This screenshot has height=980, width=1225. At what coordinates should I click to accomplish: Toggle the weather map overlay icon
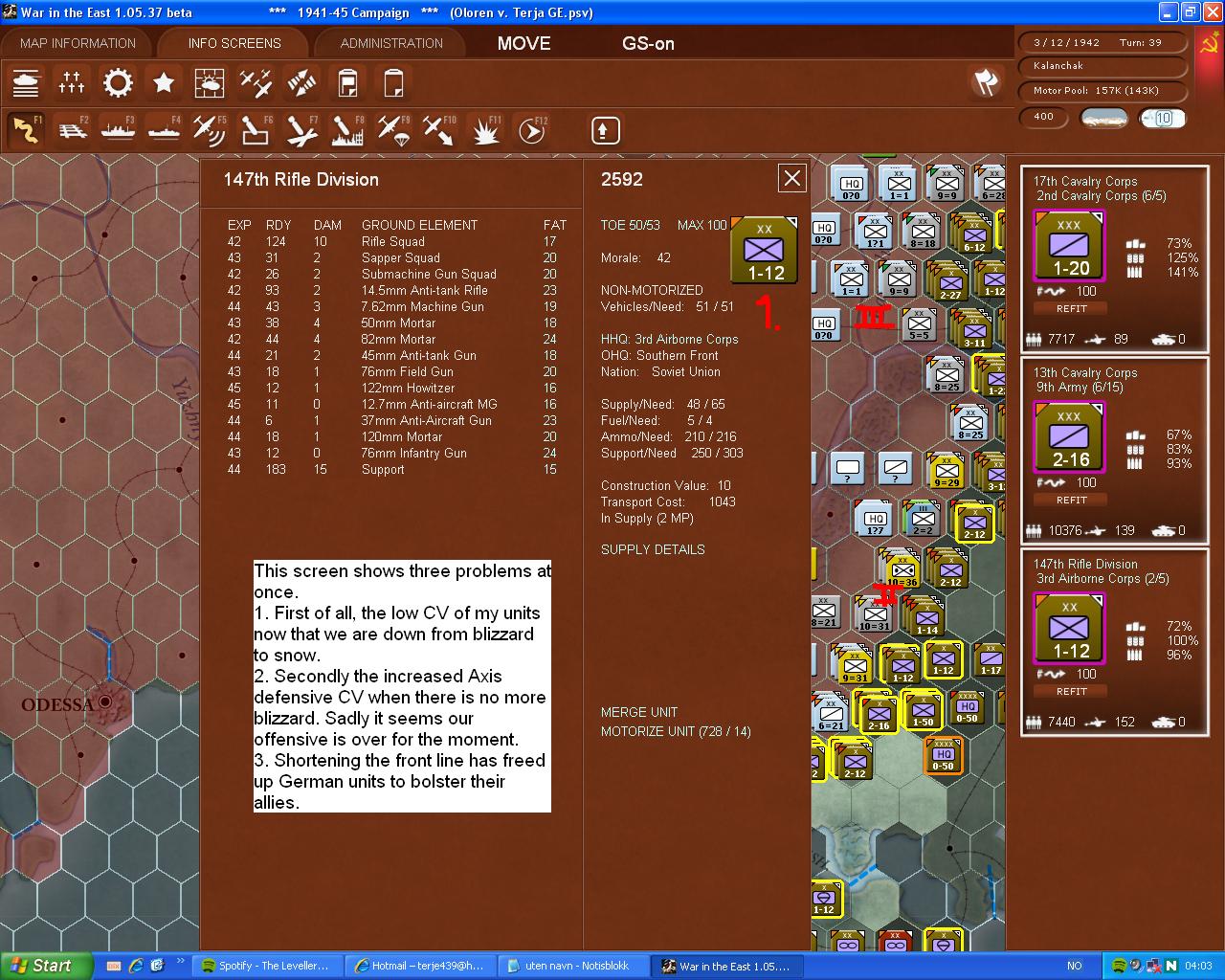click(210, 83)
